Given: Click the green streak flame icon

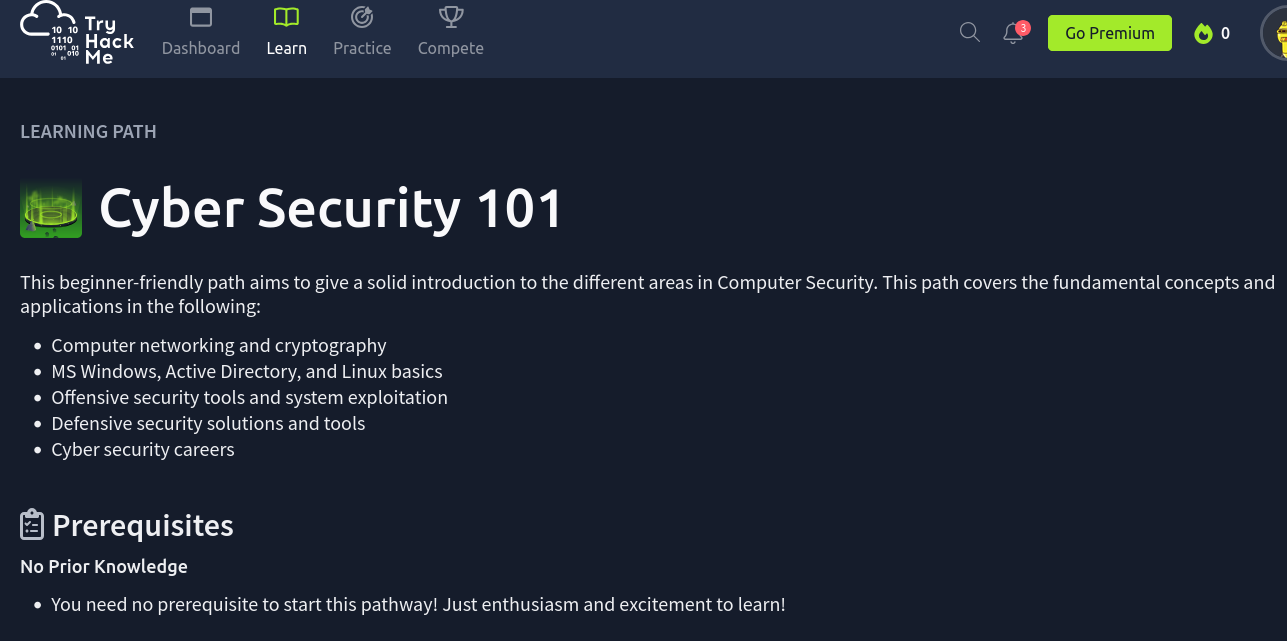Looking at the screenshot, I should (x=1203, y=34).
